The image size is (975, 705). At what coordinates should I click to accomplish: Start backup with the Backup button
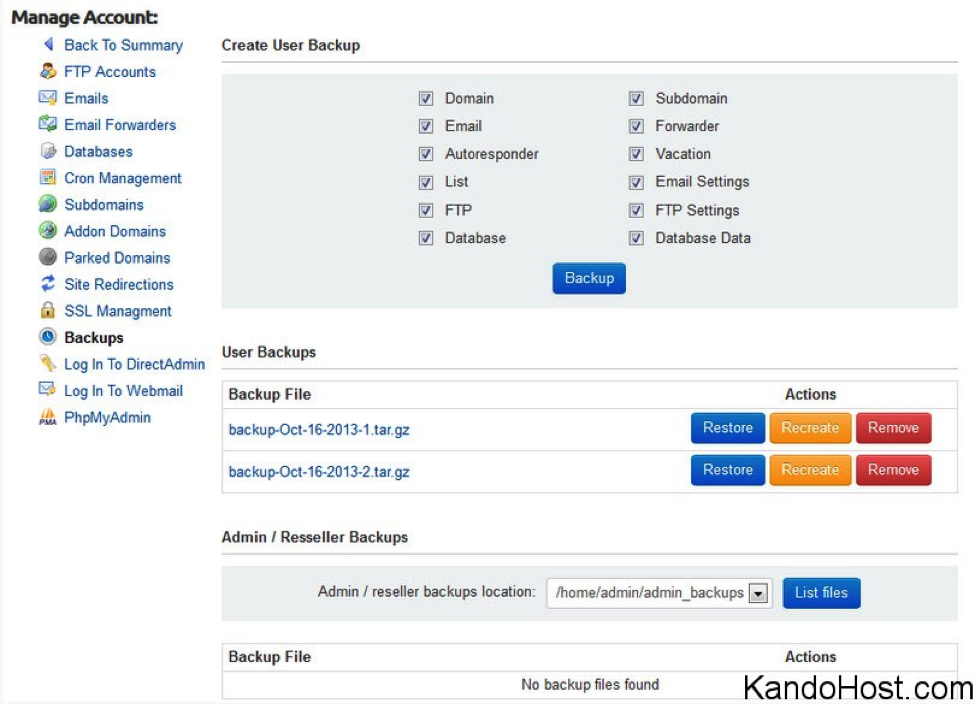(589, 278)
